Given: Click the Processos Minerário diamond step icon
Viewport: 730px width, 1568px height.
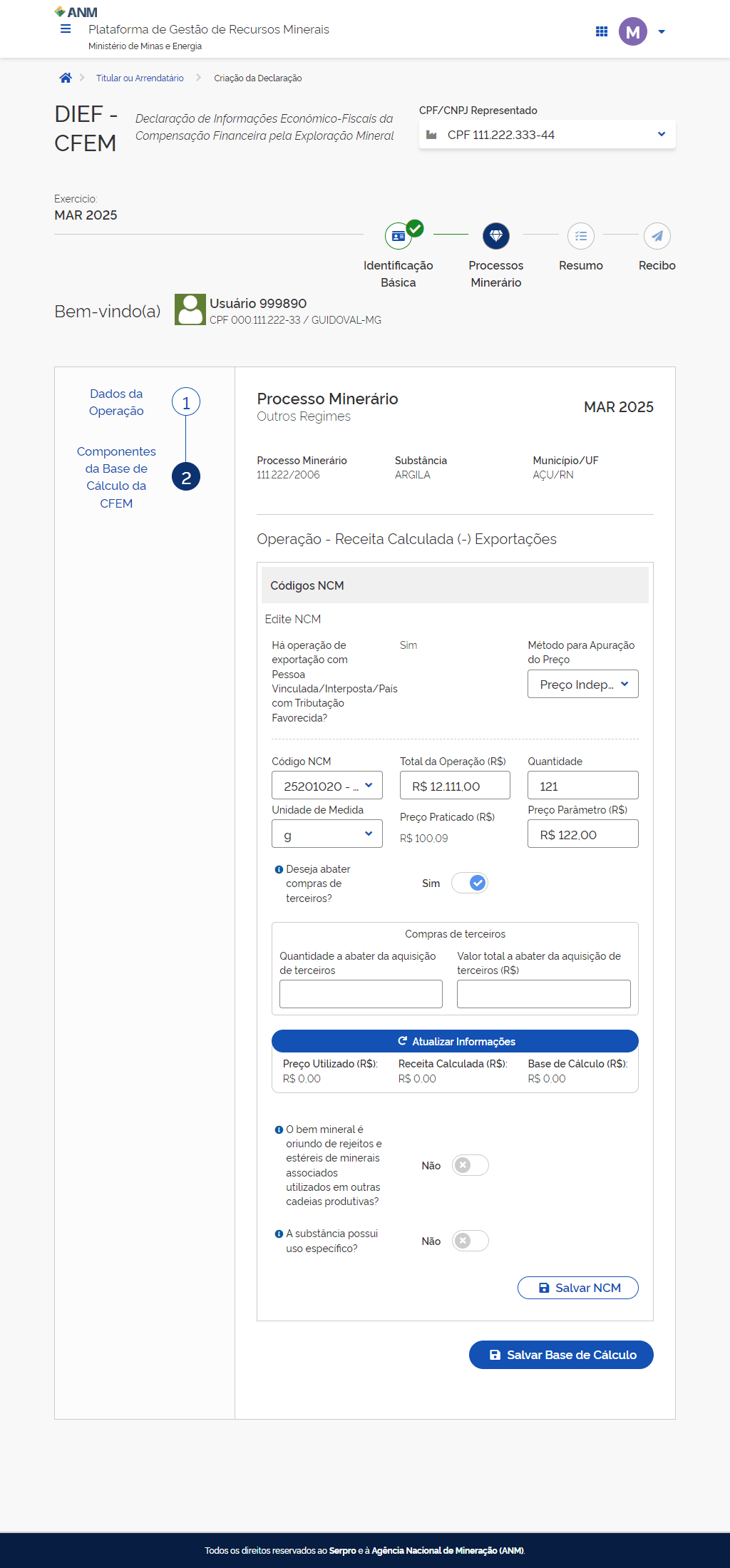Looking at the screenshot, I should coord(496,236).
